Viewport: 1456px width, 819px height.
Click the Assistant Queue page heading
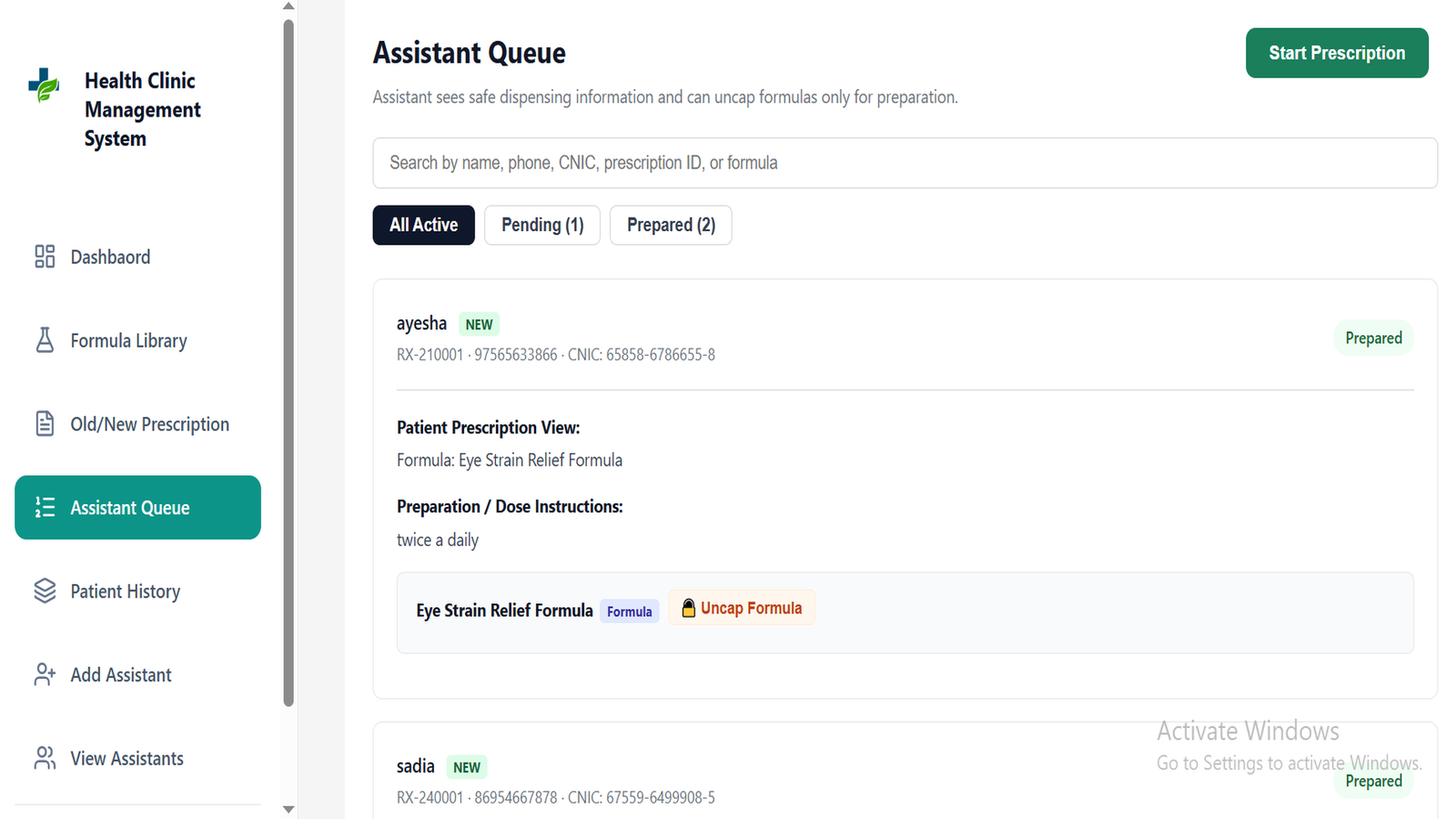pos(470,53)
